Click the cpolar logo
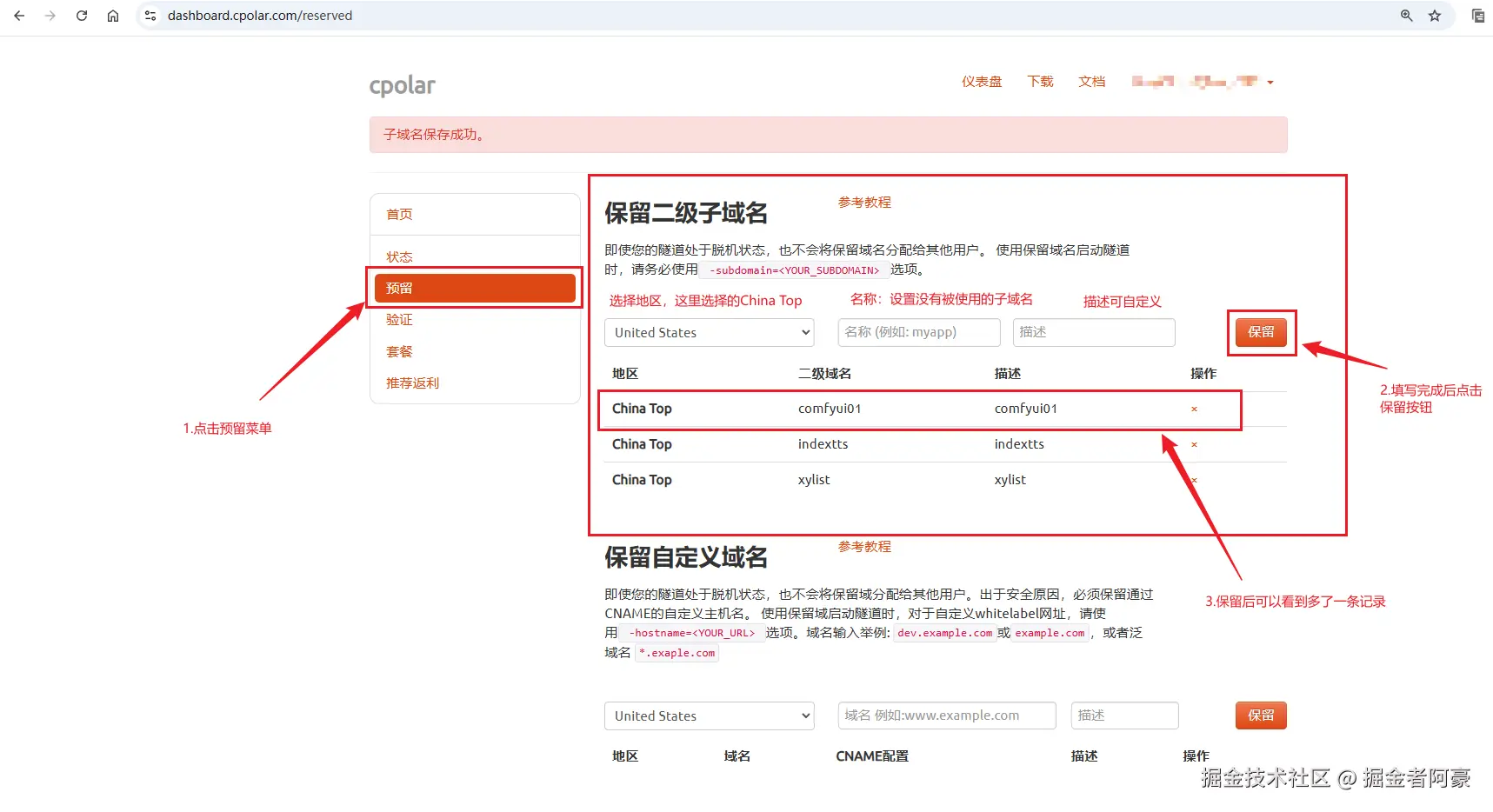Viewport: 1493px width, 812px height. [403, 85]
